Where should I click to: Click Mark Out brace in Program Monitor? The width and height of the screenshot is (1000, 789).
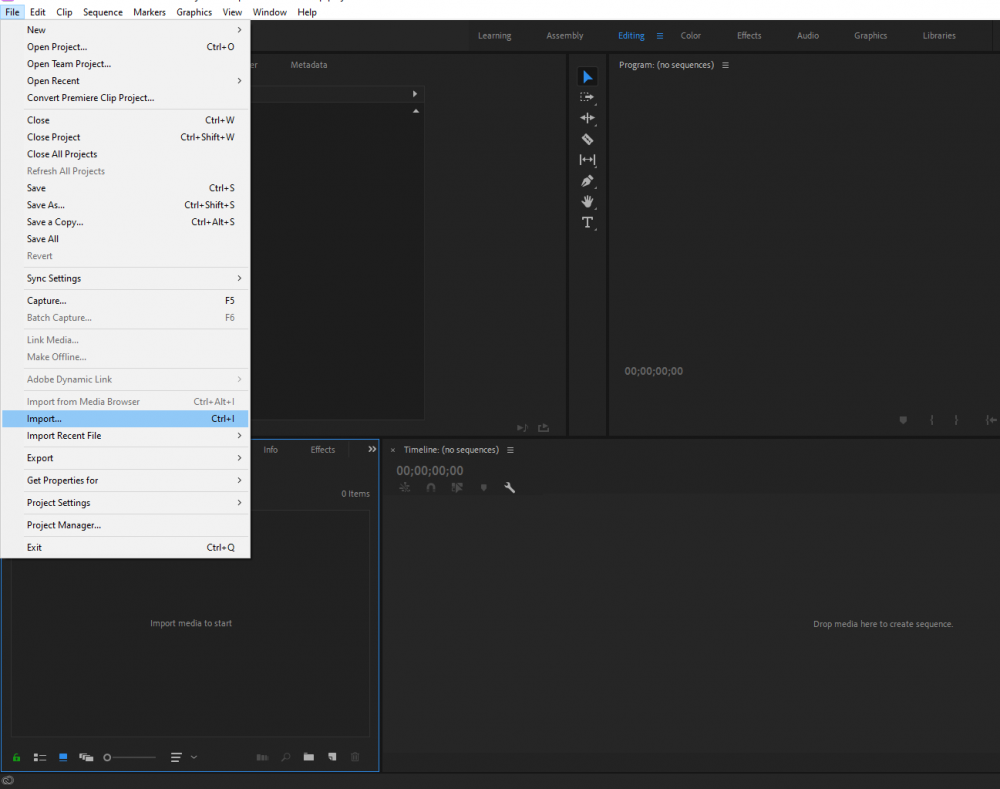point(956,420)
